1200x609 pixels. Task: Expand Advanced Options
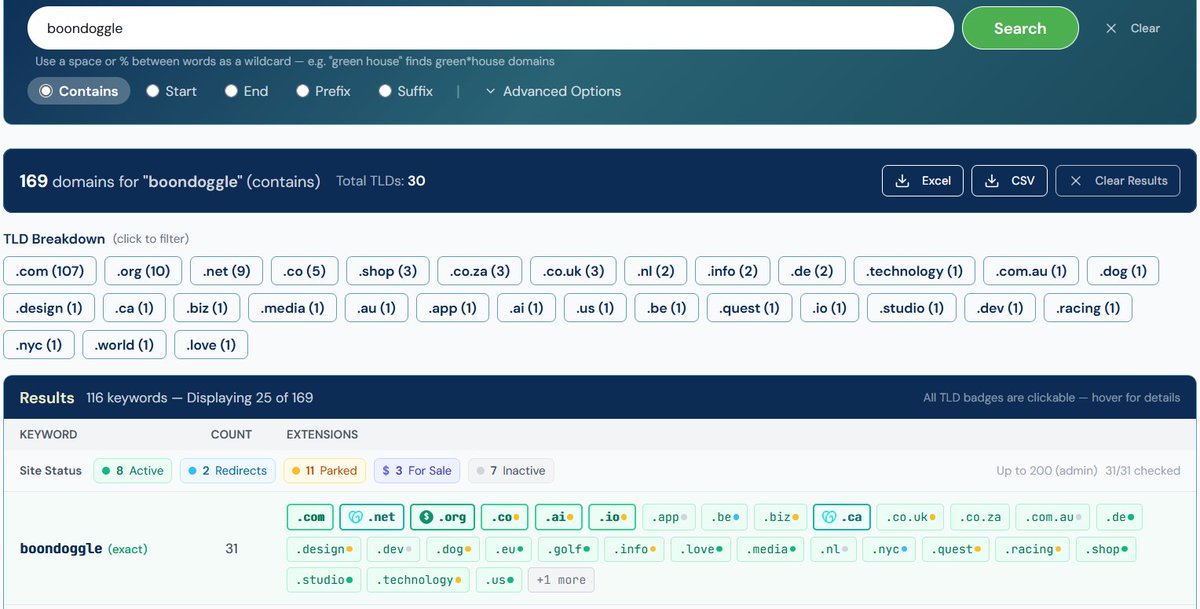553,91
